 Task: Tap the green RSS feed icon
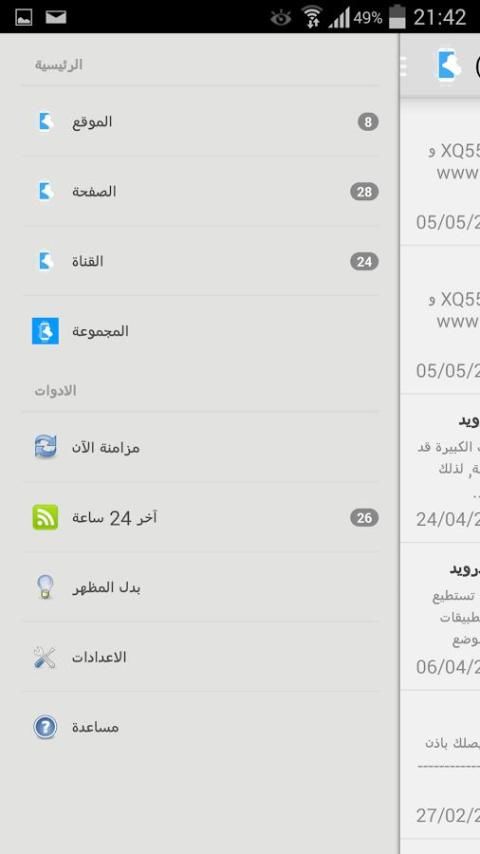(45, 517)
